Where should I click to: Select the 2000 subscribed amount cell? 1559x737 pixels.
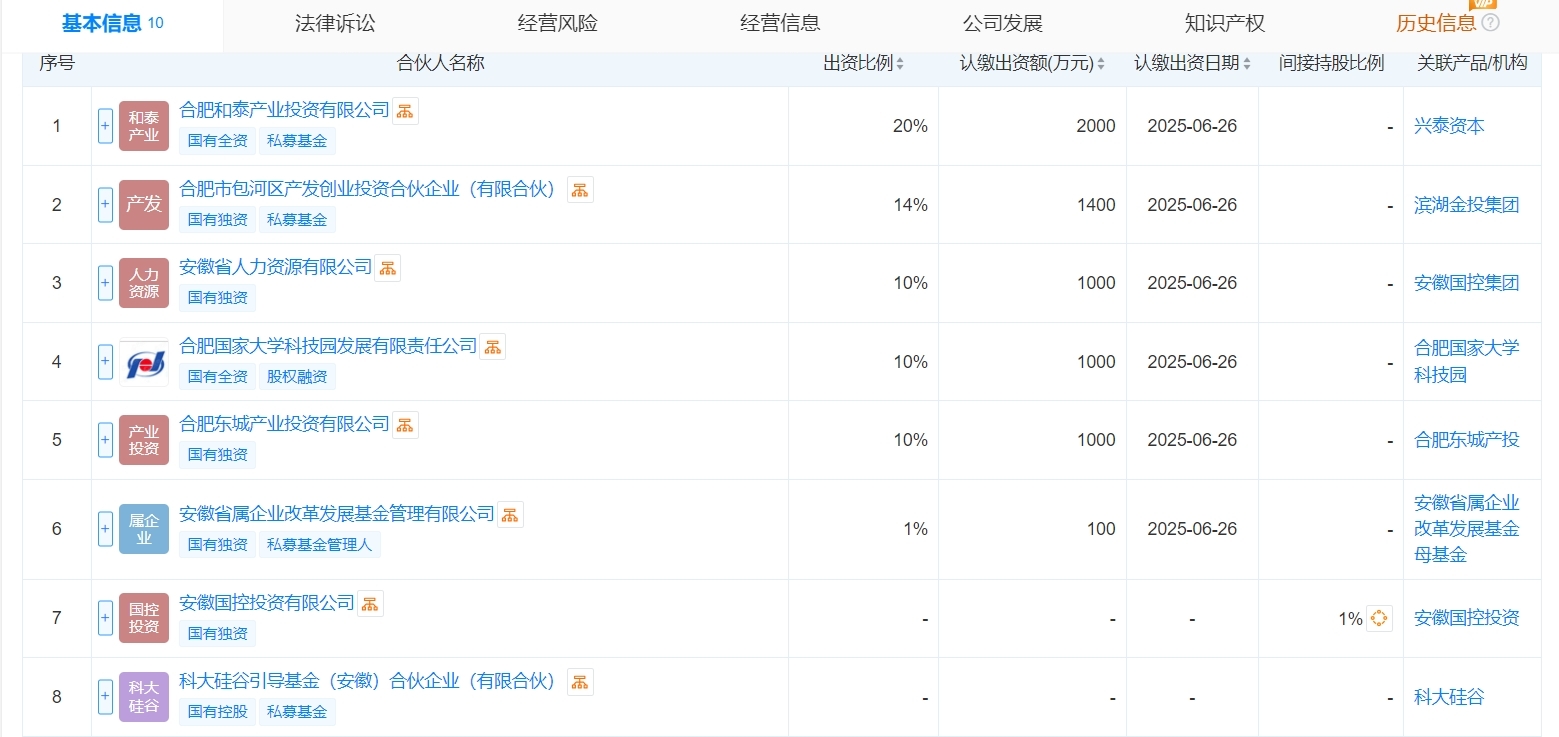[1032, 126]
